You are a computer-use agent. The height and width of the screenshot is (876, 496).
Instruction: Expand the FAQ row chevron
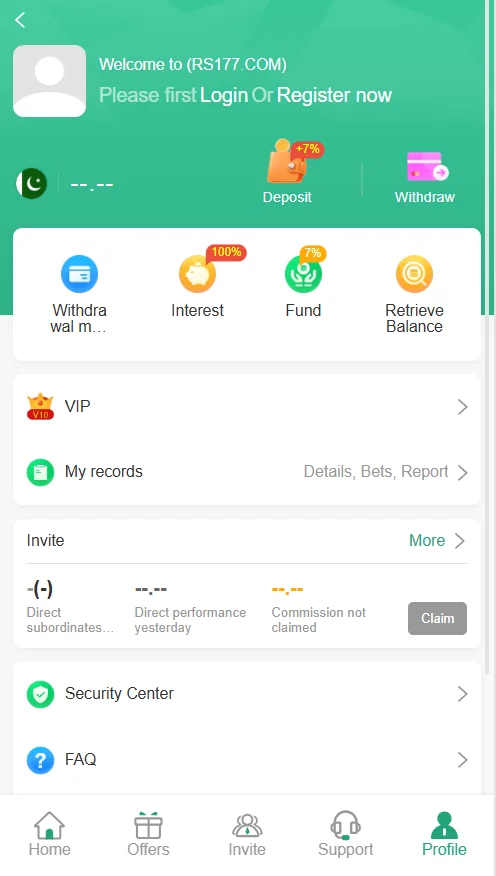click(462, 760)
